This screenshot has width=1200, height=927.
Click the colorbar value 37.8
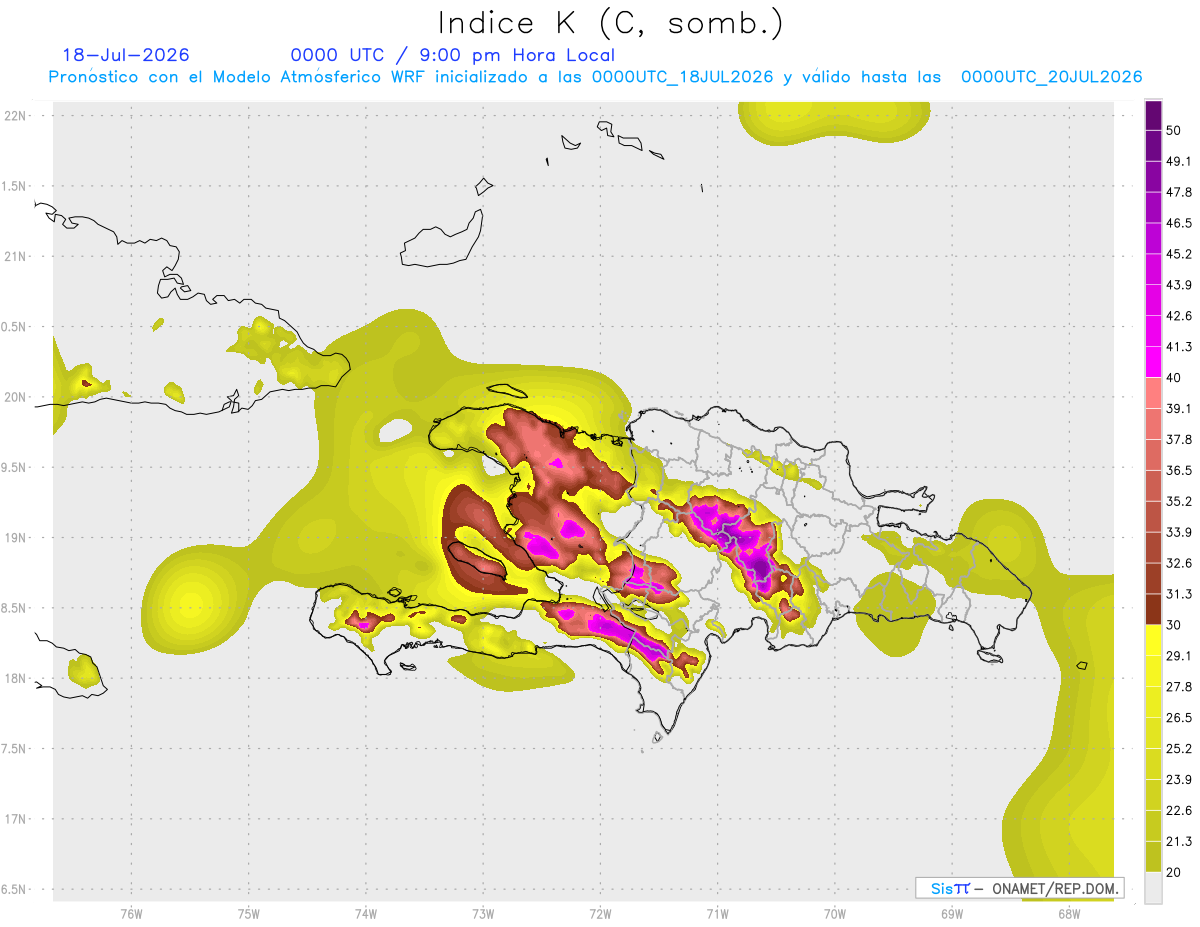click(1179, 440)
